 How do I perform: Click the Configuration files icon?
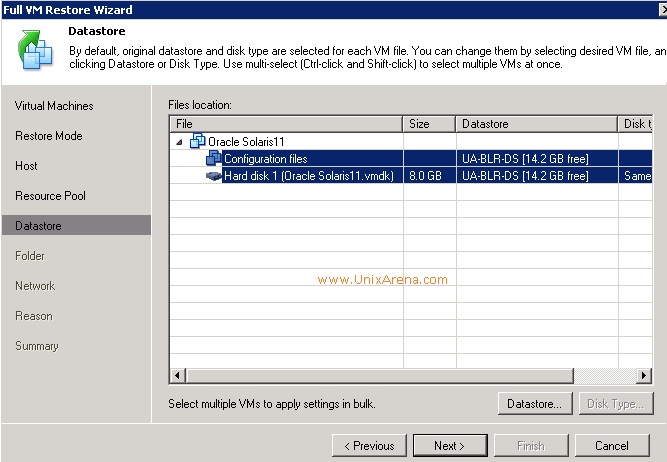pyautogui.click(x=214, y=158)
